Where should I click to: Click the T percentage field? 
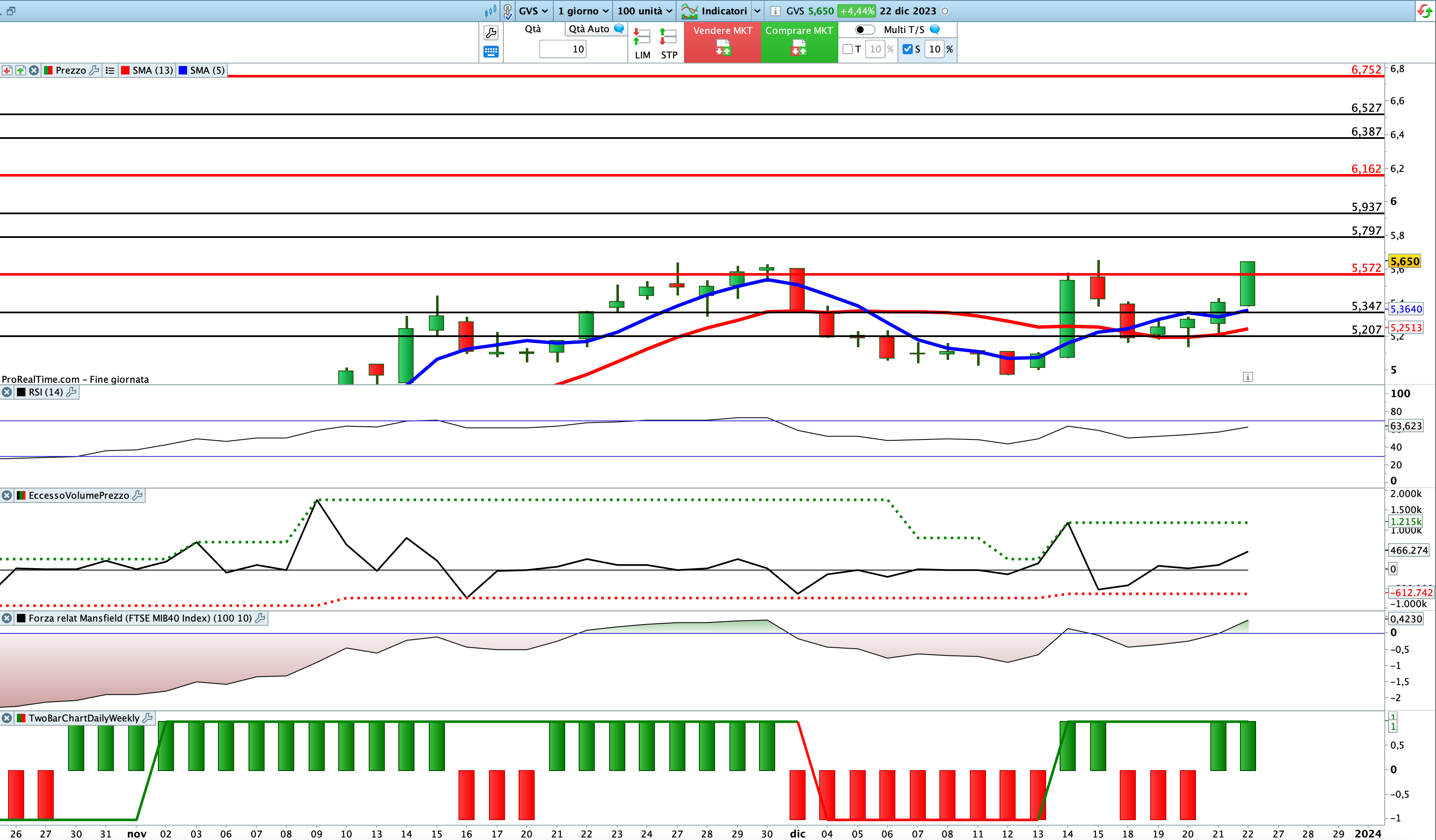tap(875, 49)
